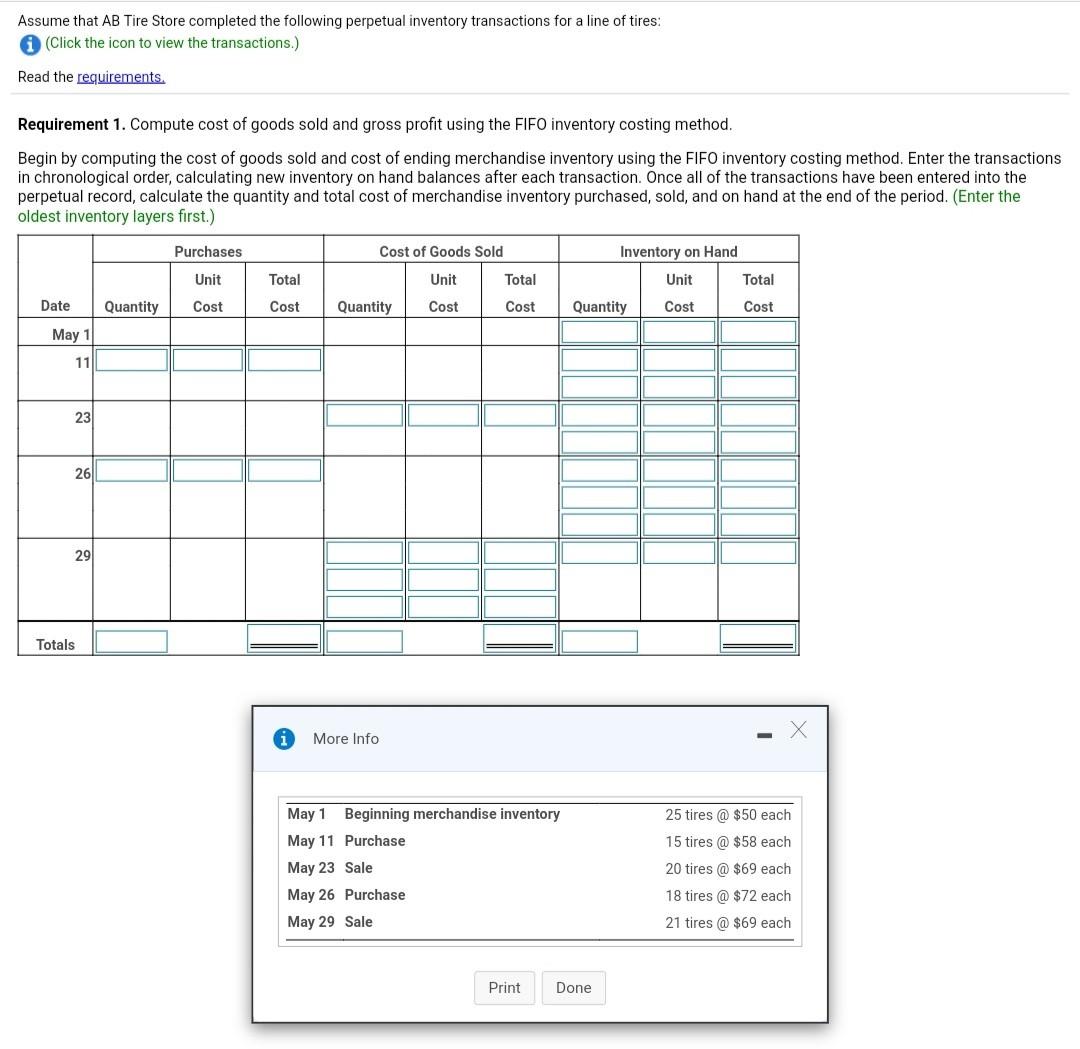This screenshot has height=1049, width=1080.
Task: Click the 'Cost of Goods Sold' column header
Action: (441, 251)
